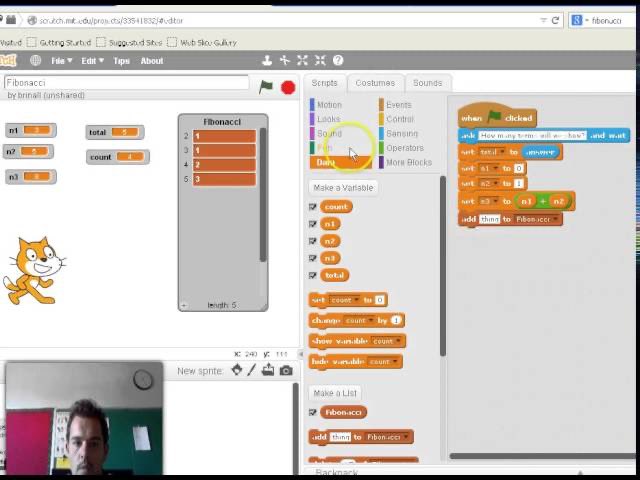Image resolution: width=640 pixels, height=480 pixels.
Task: Open the File menu
Action: coord(61,61)
